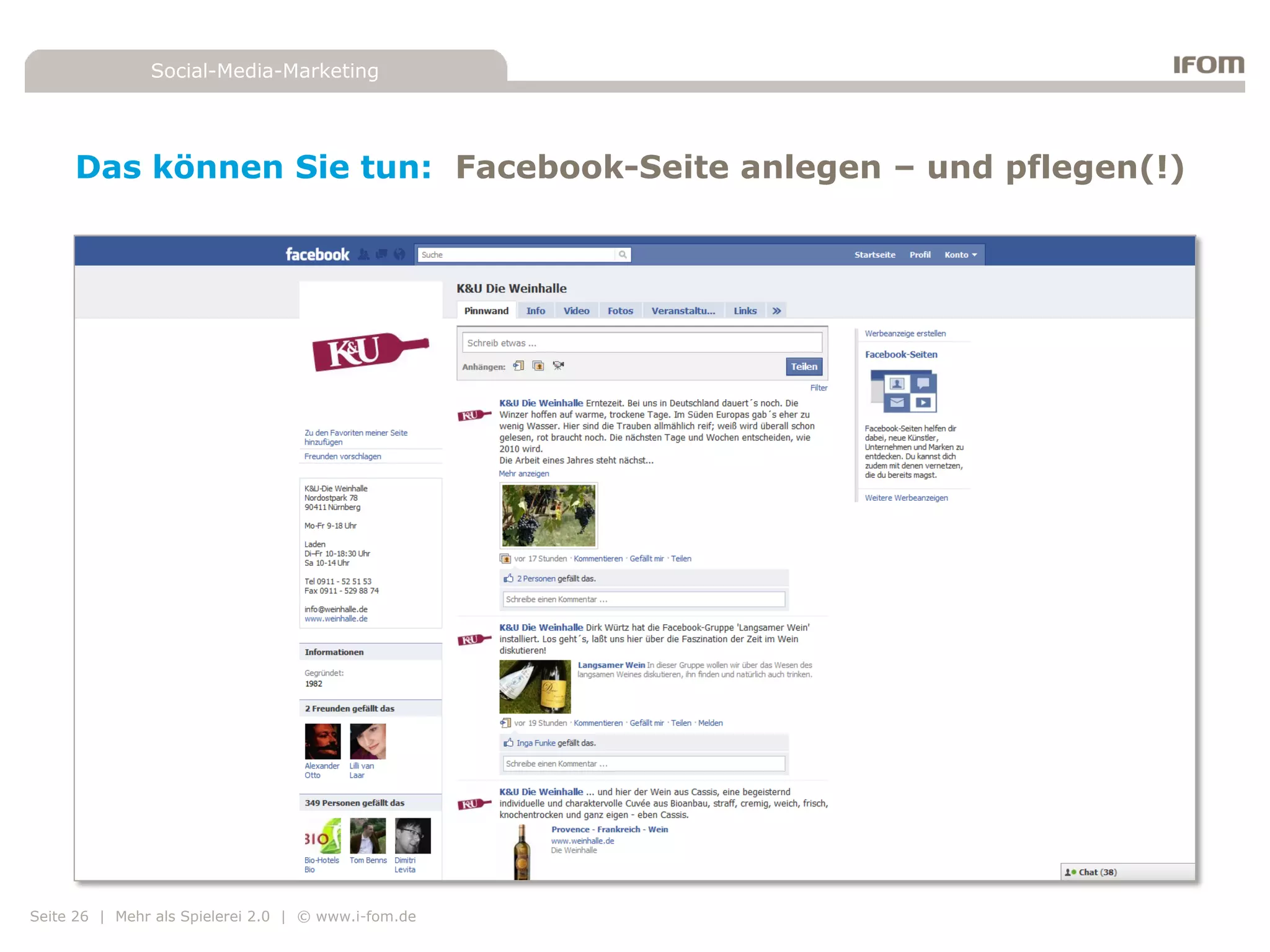Viewport: 1270px width, 952px height.
Task: Switch to the Fotos tab
Action: click(x=620, y=311)
